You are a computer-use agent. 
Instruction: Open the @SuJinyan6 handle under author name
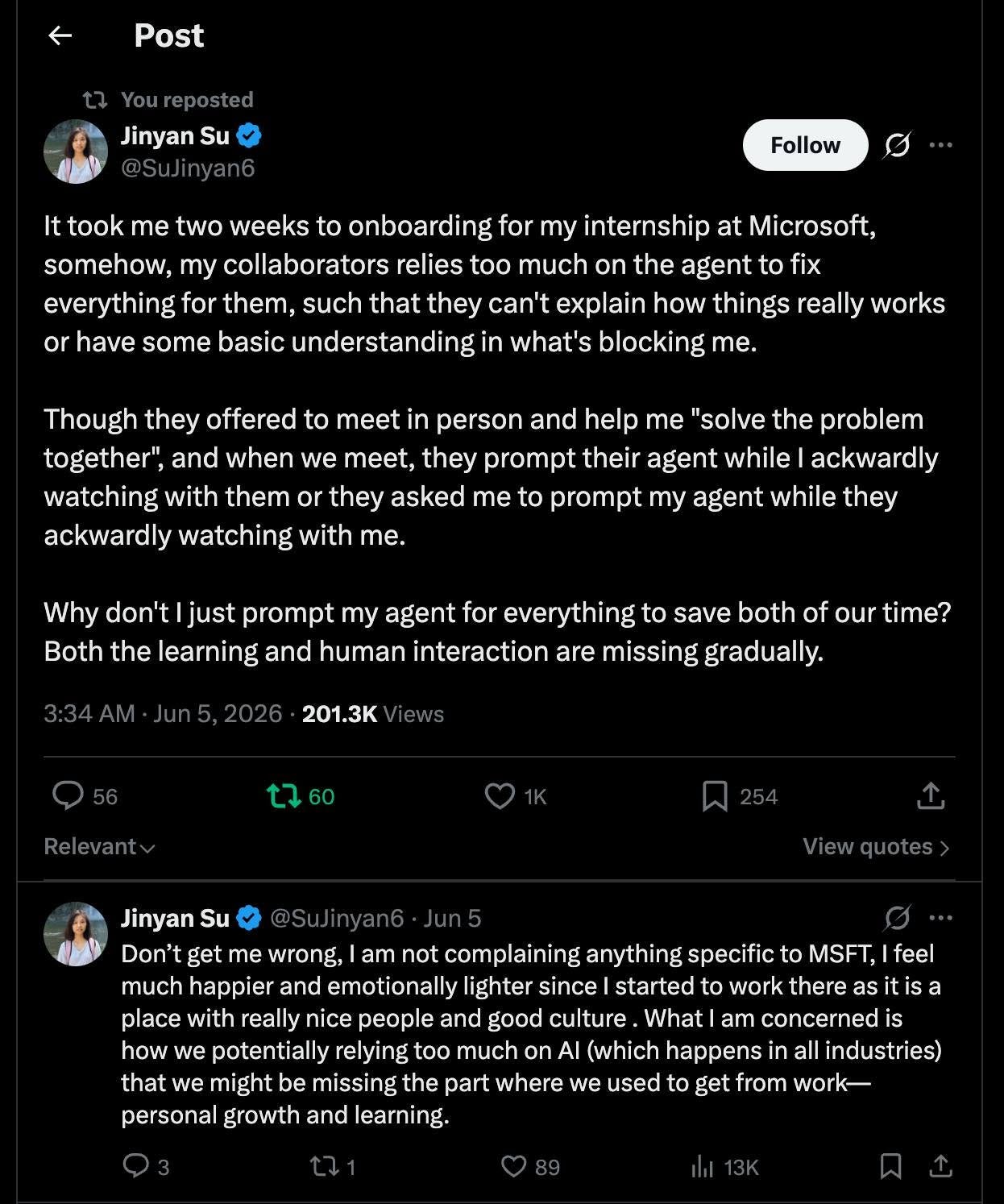(x=188, y=168)
